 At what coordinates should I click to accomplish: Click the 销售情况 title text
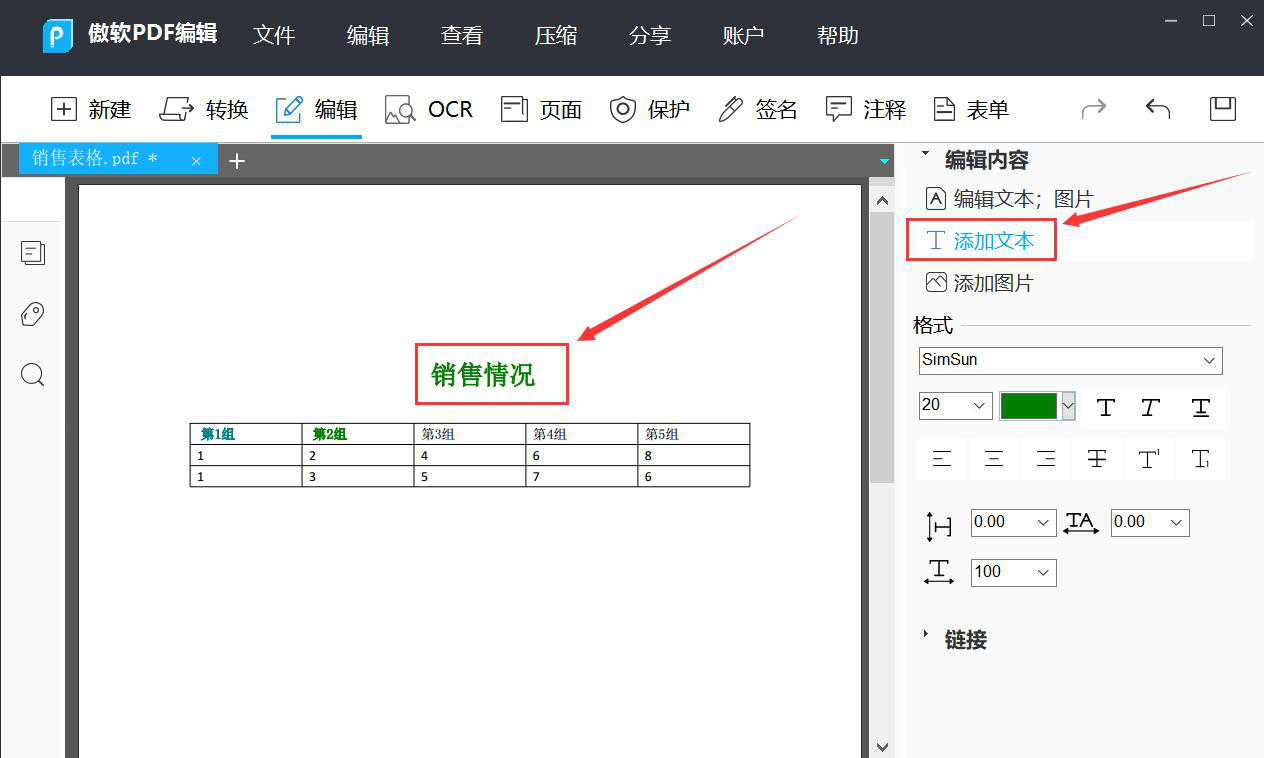pos(483,375)
